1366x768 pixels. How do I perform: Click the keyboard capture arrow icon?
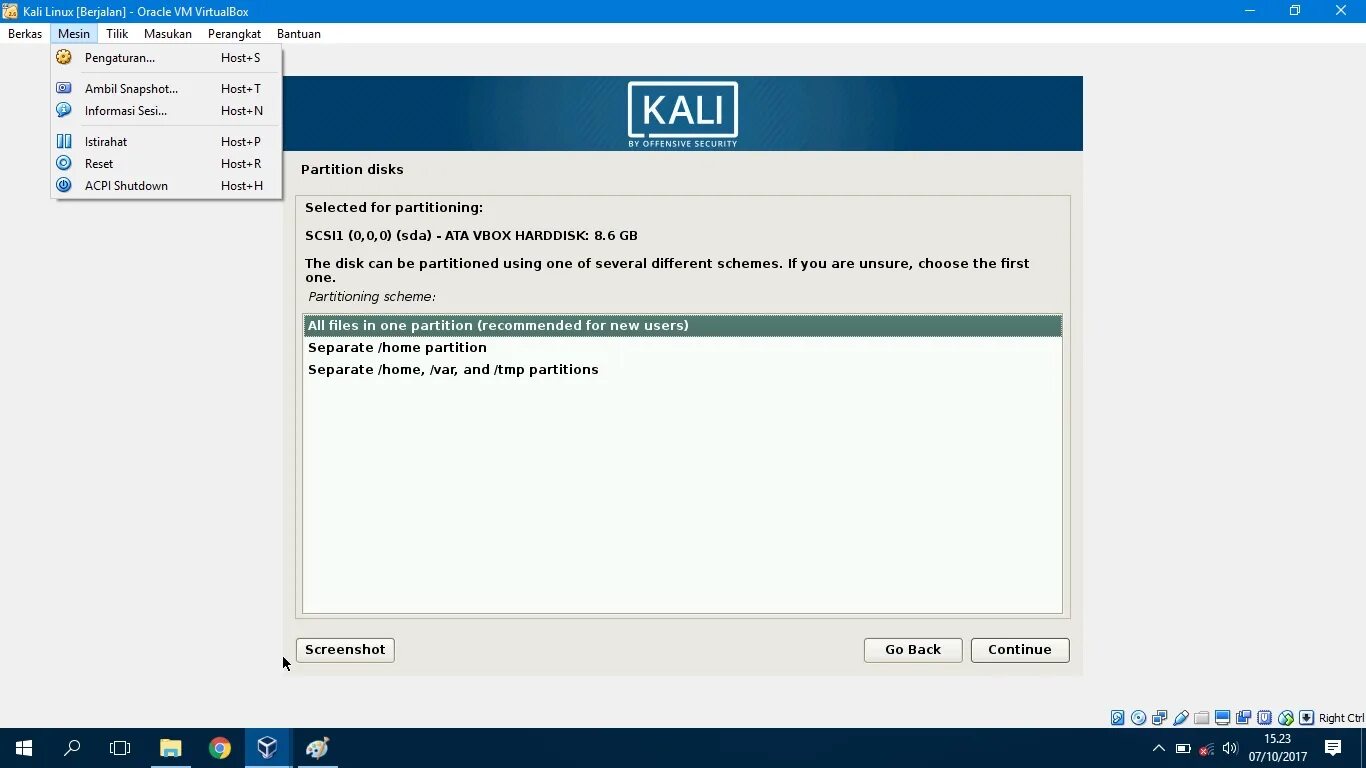[x=1306, y=718]
